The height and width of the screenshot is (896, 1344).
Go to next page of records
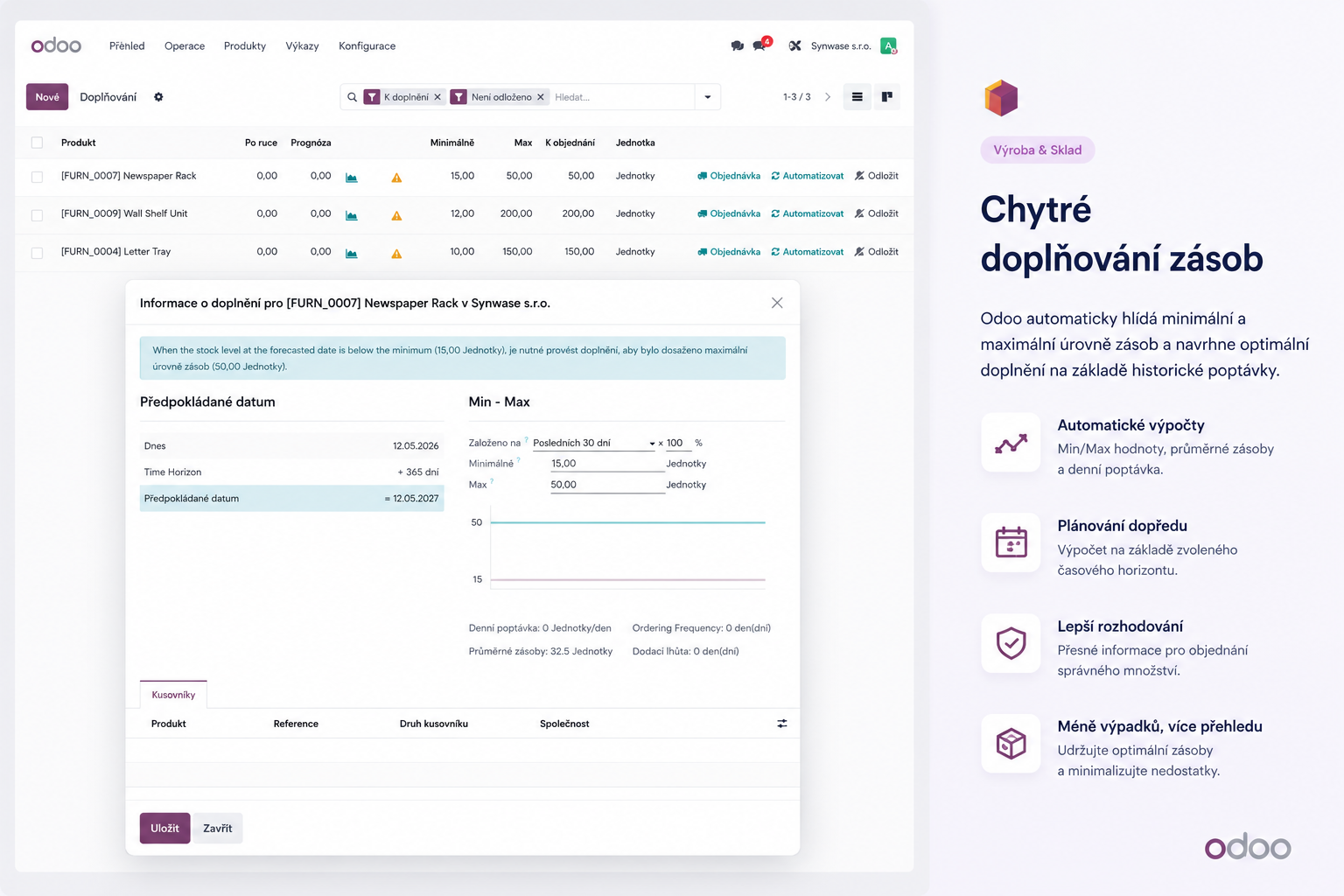pos(828,97)
